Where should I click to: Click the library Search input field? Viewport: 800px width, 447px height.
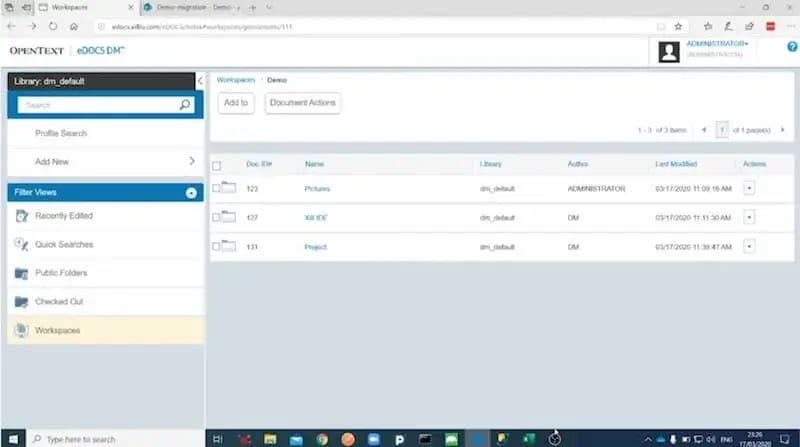click(98, 105)
